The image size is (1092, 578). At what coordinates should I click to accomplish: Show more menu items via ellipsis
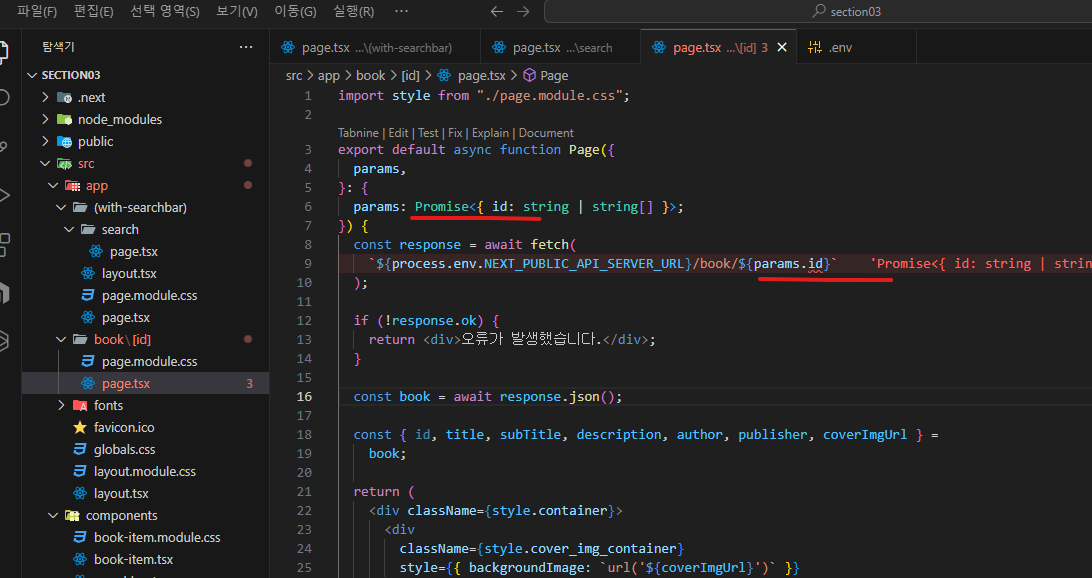point(401,11)
